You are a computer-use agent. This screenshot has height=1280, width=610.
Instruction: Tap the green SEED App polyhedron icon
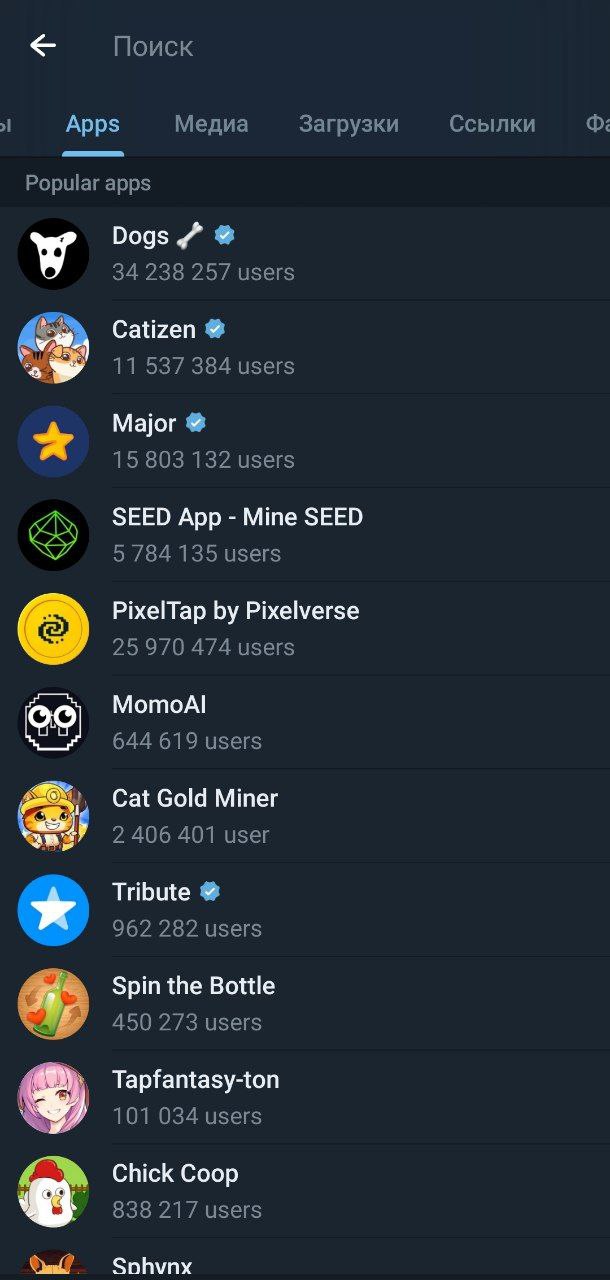53,535
